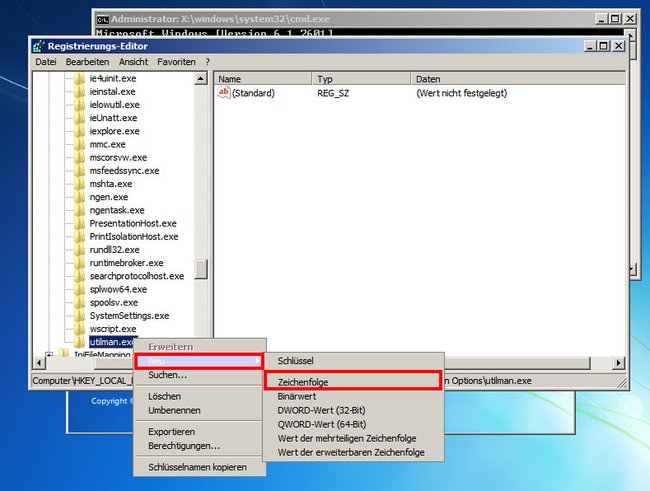
Task: Open the Neu submenu entry
Action: tap(199, 361)
